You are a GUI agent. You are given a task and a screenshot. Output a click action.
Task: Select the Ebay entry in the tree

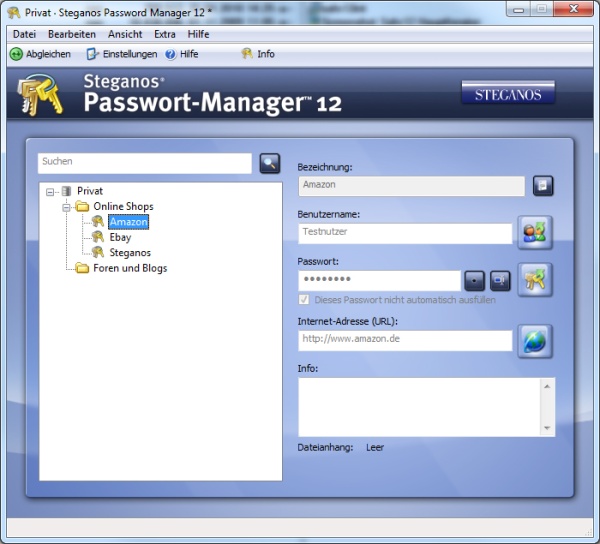pyautogui.click(x=120, y=237)
